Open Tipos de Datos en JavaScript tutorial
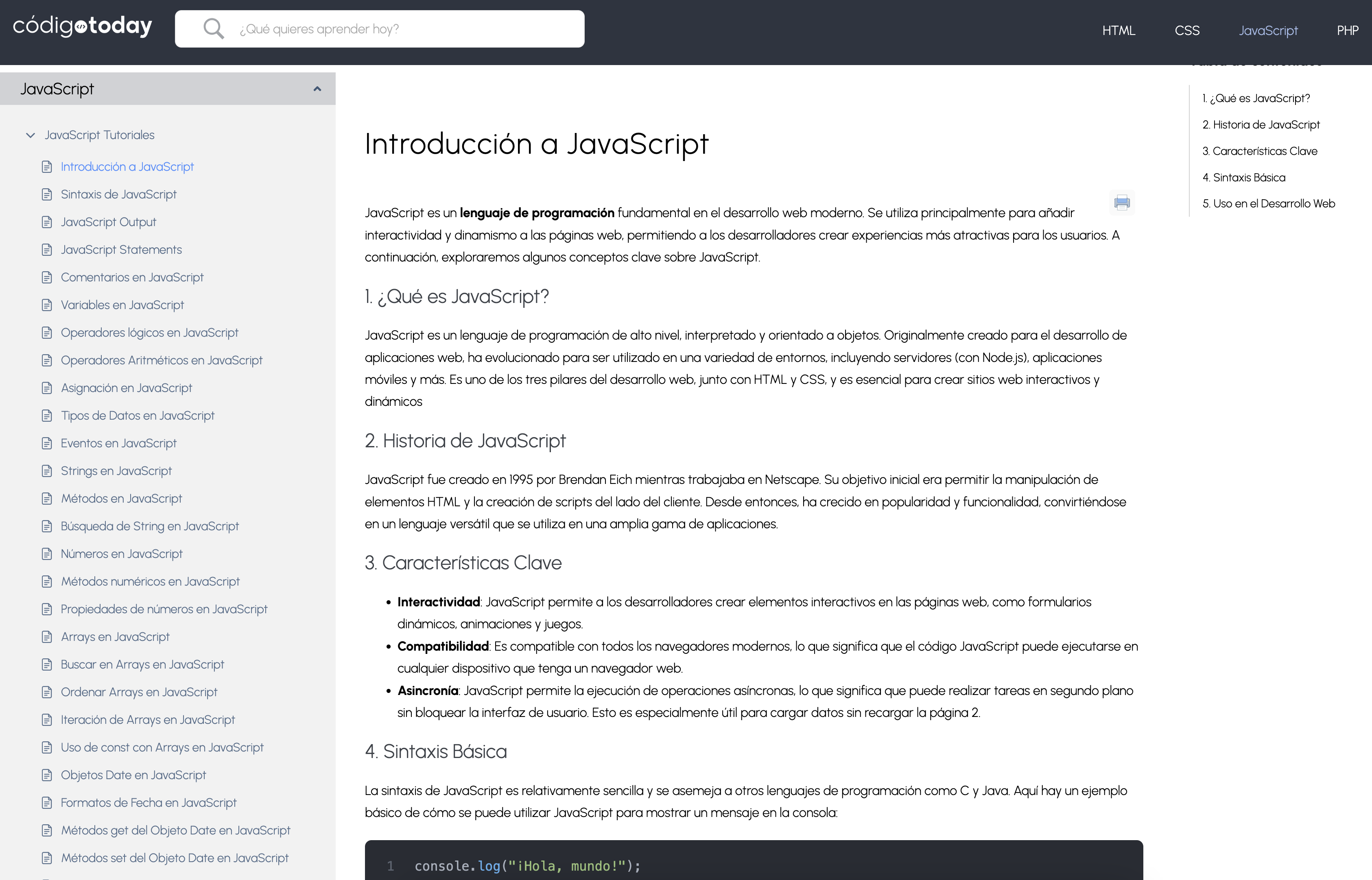 [x=137, y=416]
